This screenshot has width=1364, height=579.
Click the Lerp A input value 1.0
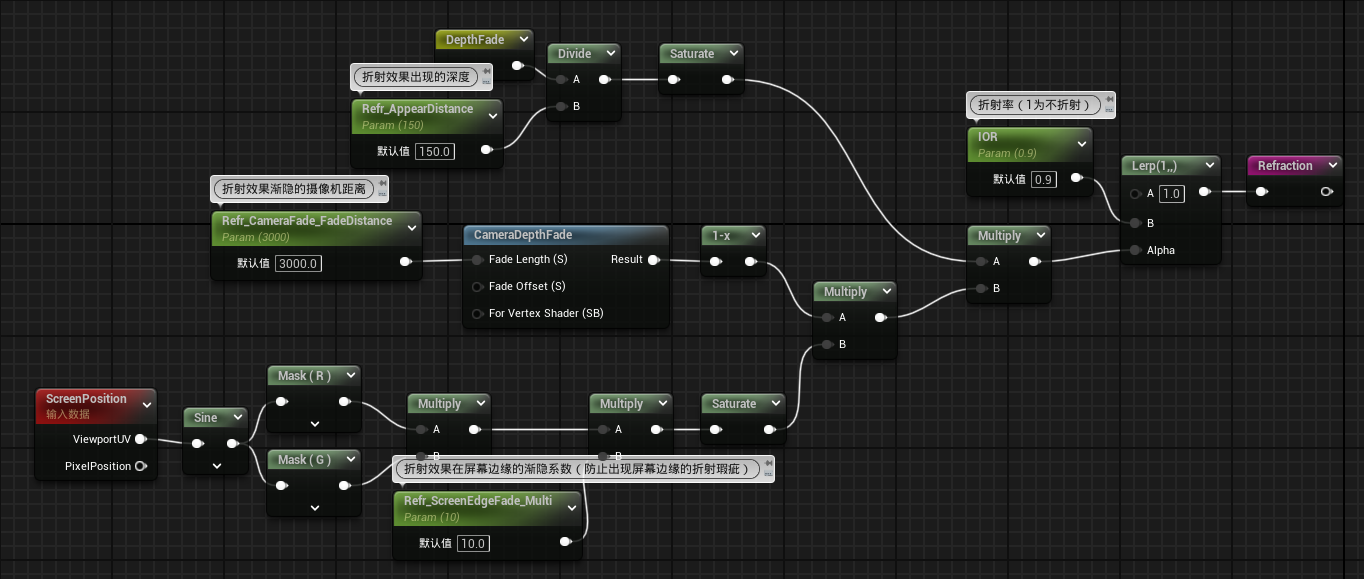[1171, 194]
